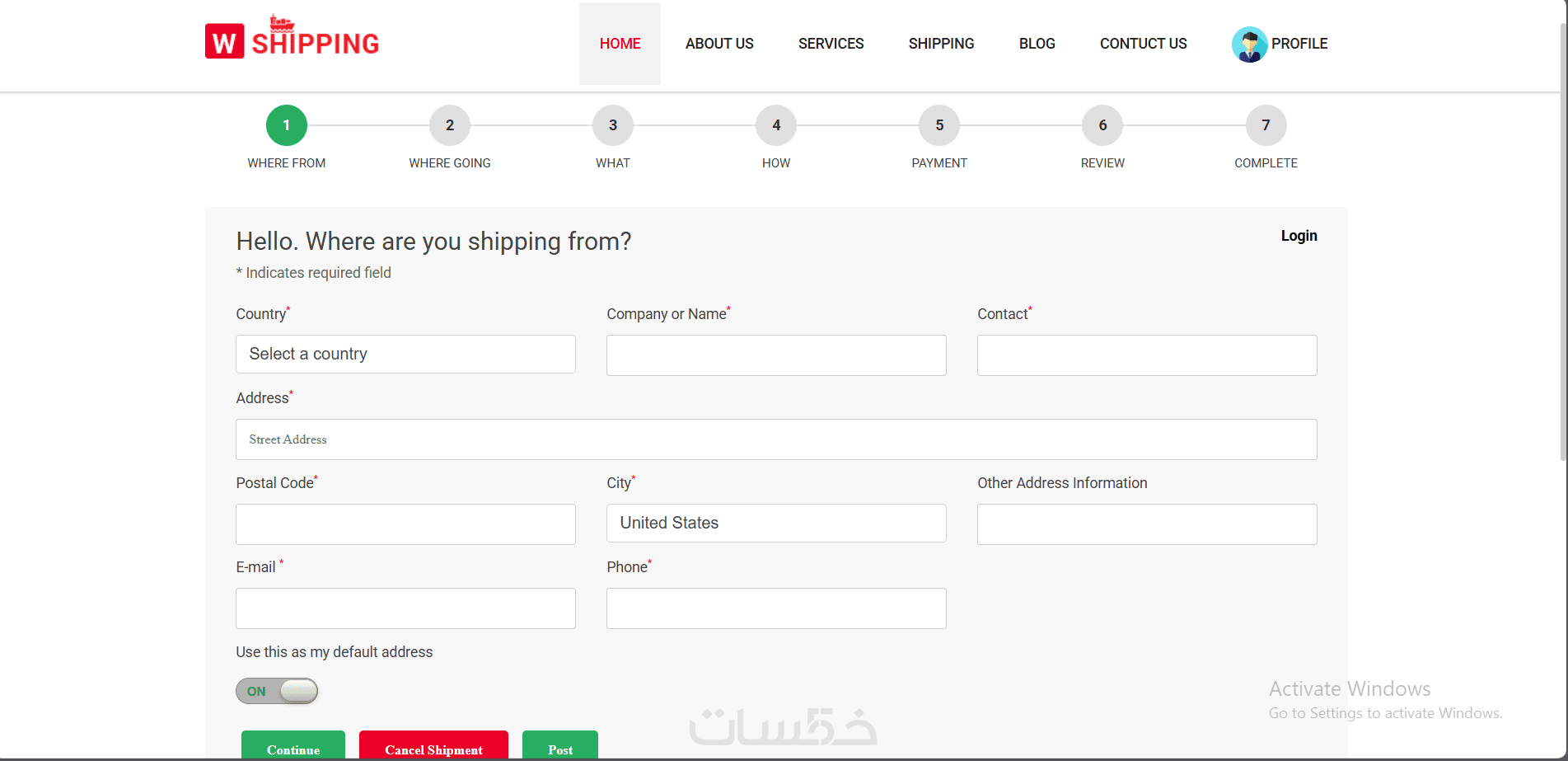The width and height of the screenshot is (1568, 761).
Task: Open the profile avatar icon
Action: 1249,44
